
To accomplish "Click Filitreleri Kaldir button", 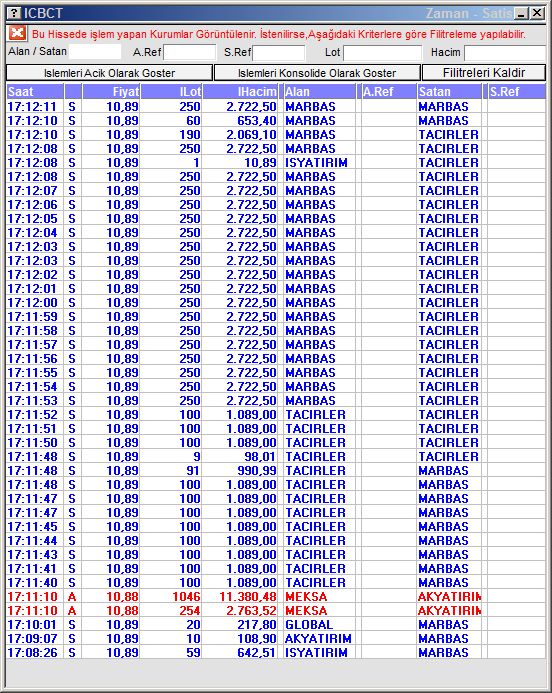I will pyautogui.click(x=484, y=73).
